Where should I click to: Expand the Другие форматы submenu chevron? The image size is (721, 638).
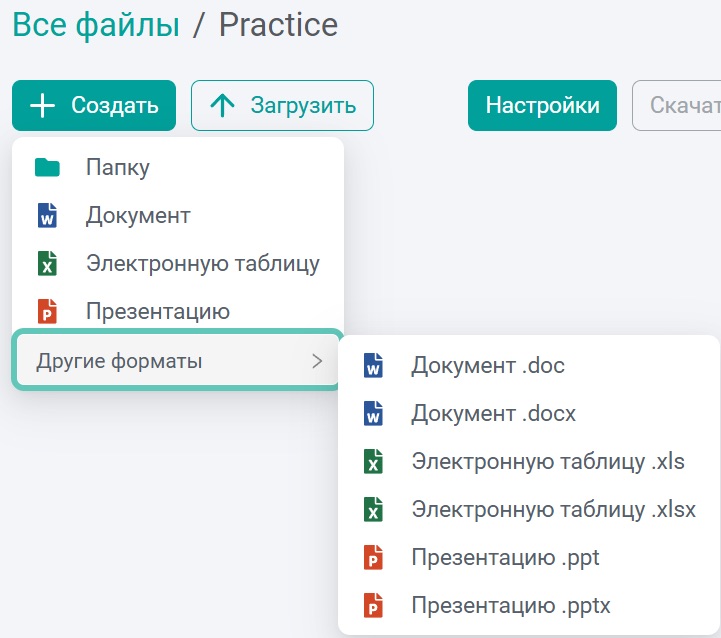[x=317, y=361]
